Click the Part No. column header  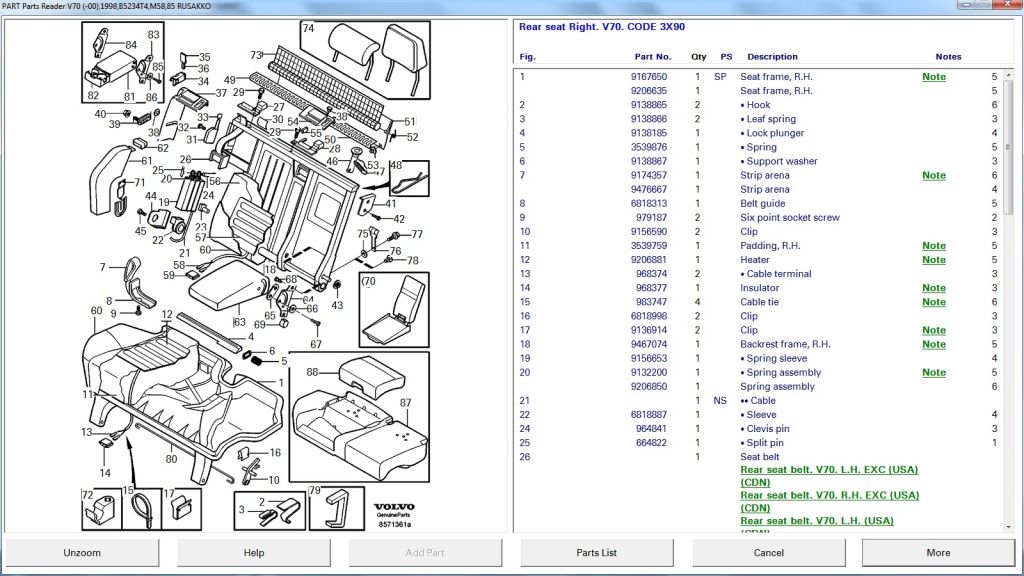[x=652, y=57]
